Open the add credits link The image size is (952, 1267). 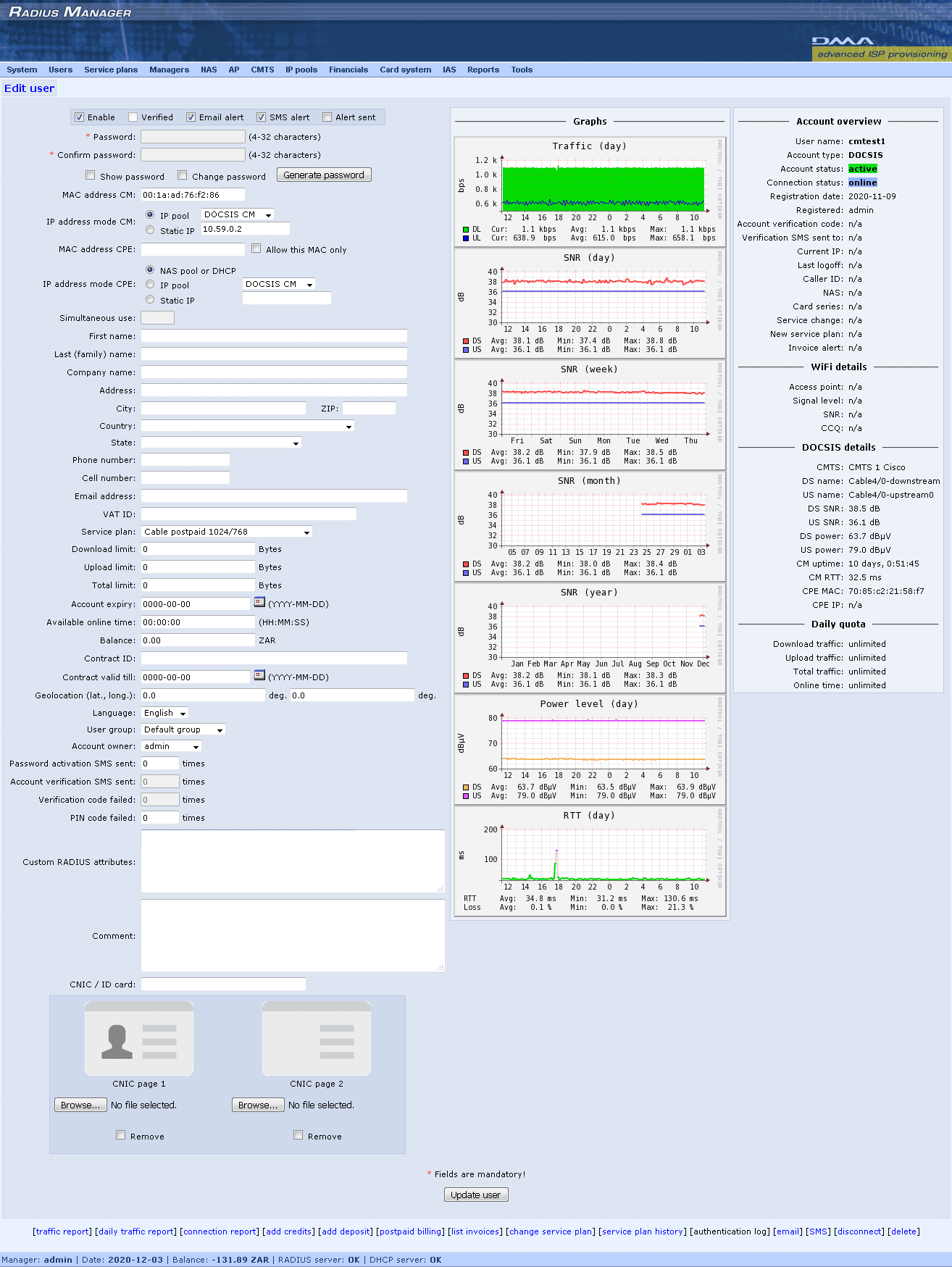[288, 1232]
